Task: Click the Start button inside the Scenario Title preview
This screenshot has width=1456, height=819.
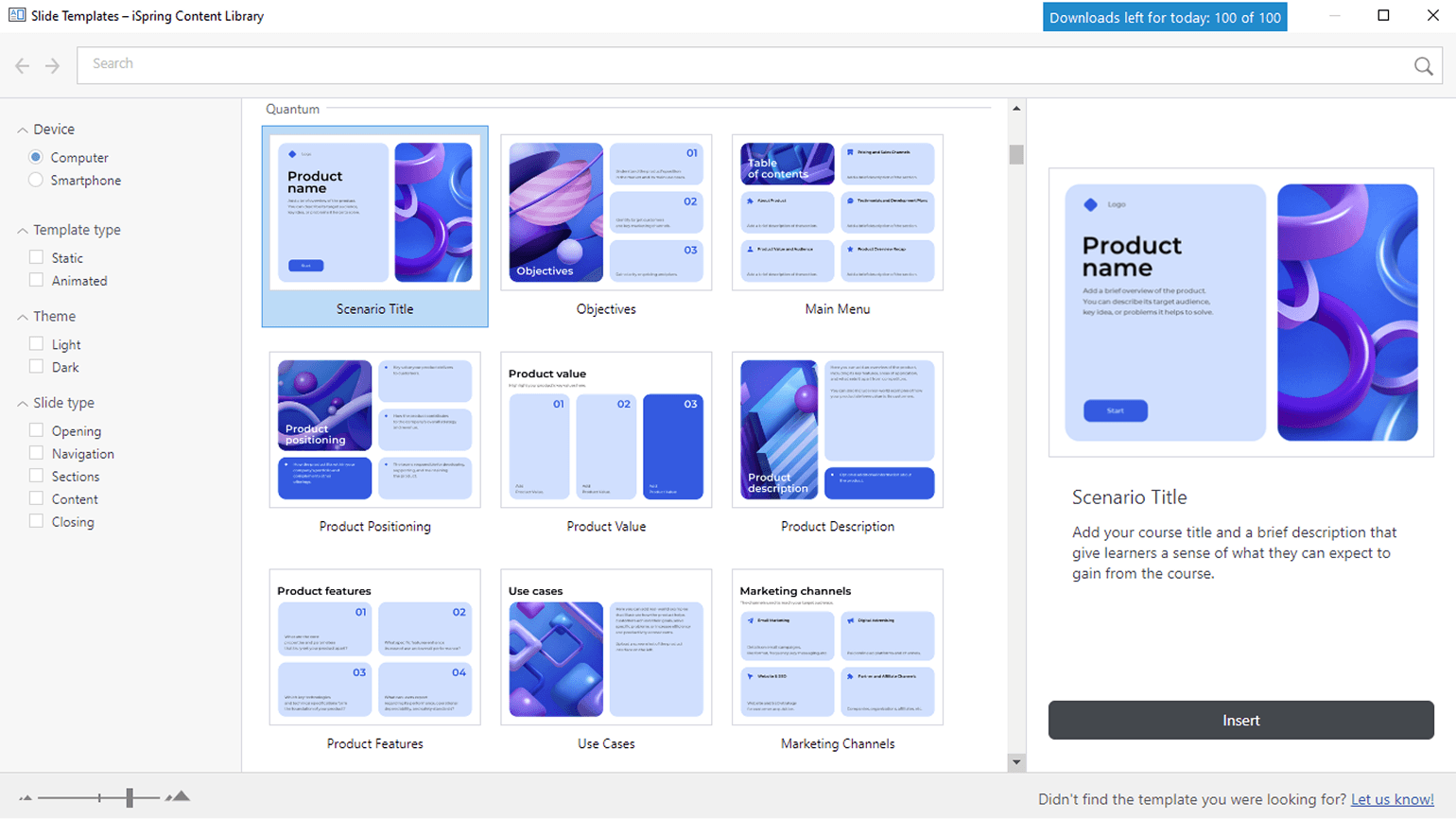Action: pyautogui.click(x=1118, y=410)
